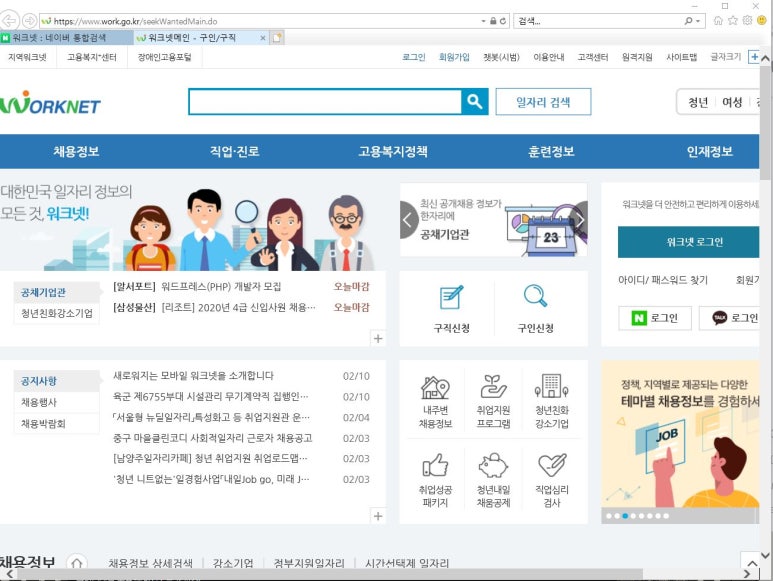Select the 여성 category tab

732,103
